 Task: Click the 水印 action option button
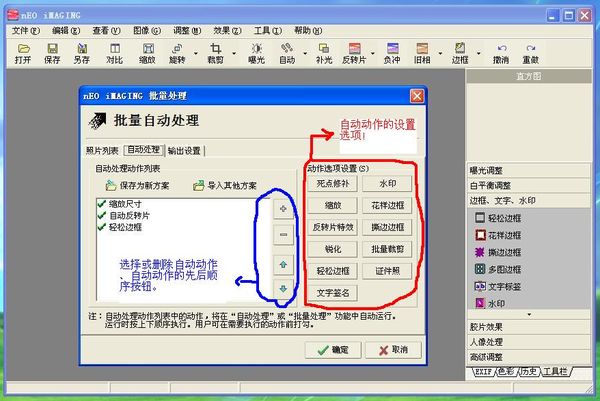[x=386, y=183]
